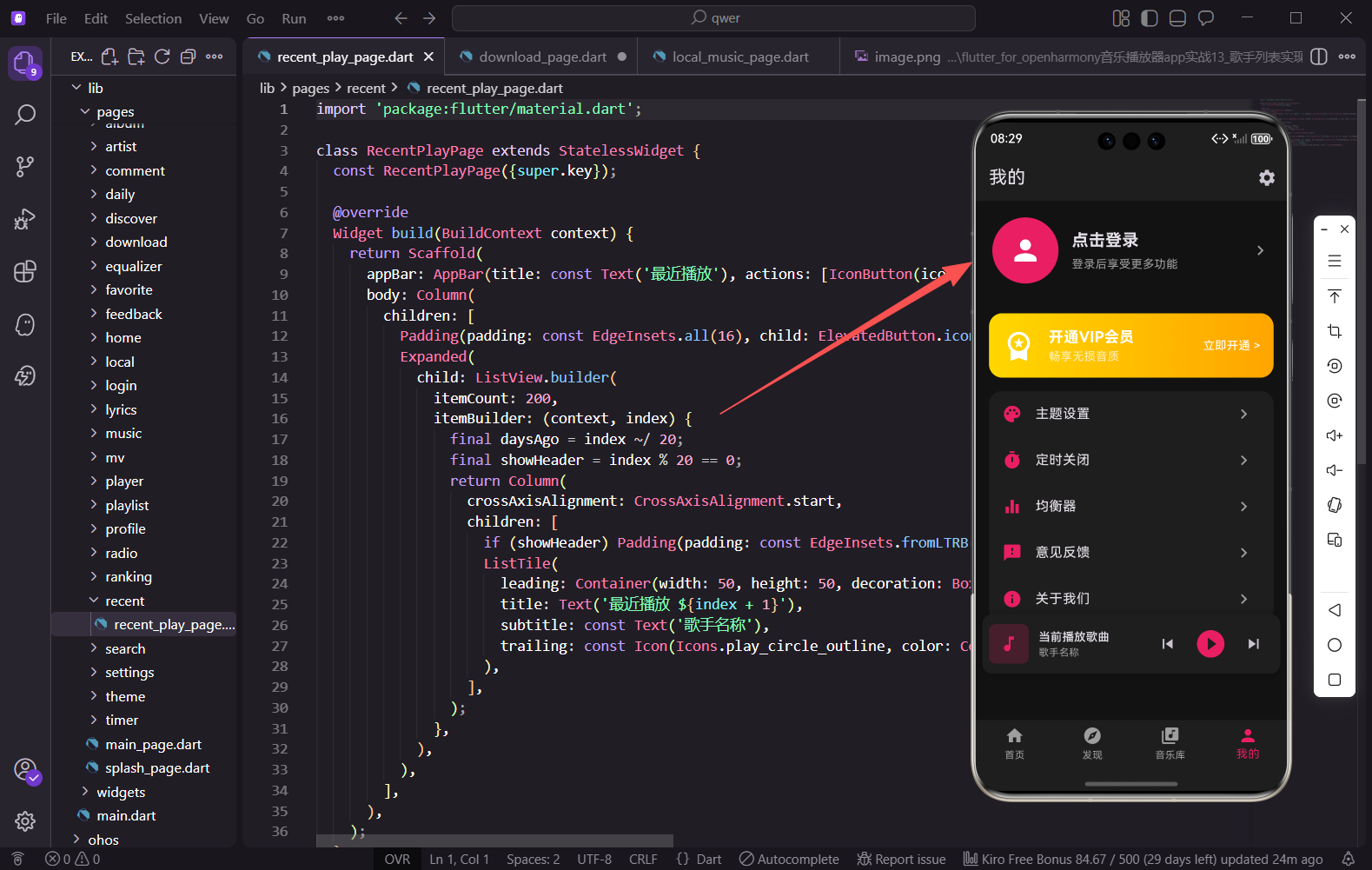Switch to download_page.dart tab
This screenshot has width=1372, height=870.
[540, 56]
